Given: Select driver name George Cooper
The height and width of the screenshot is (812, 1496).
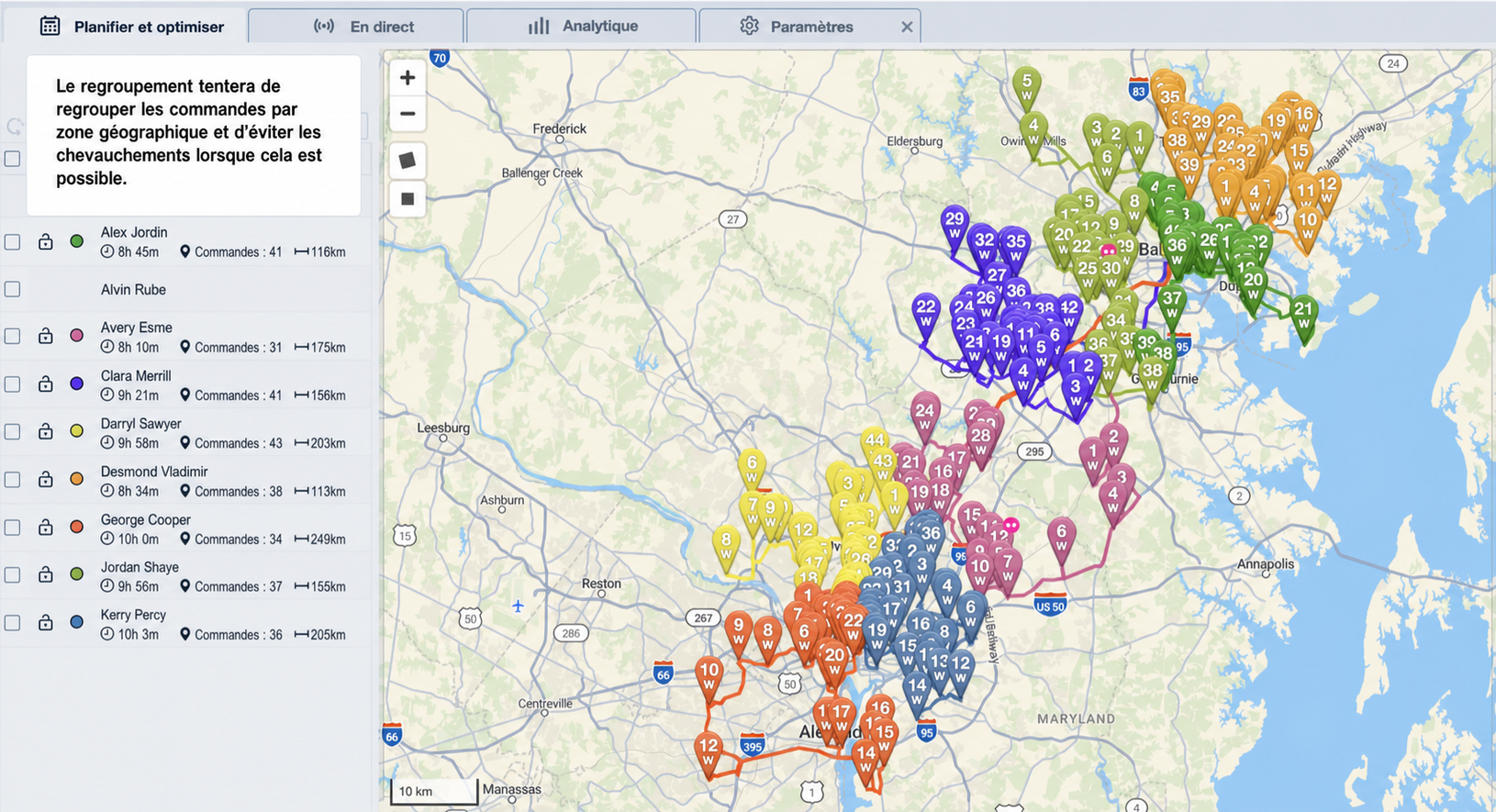Looking at the screenshot, I should click(146, 519).
